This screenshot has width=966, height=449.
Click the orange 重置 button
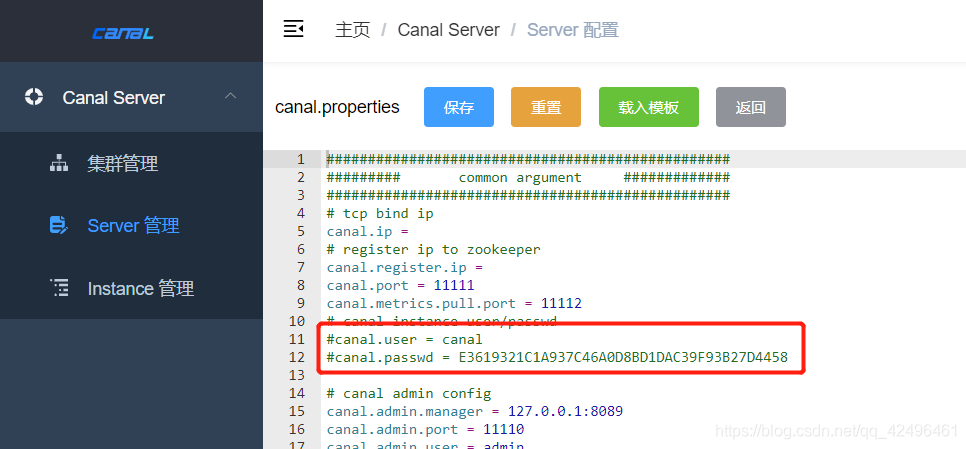tap(546, 107)
